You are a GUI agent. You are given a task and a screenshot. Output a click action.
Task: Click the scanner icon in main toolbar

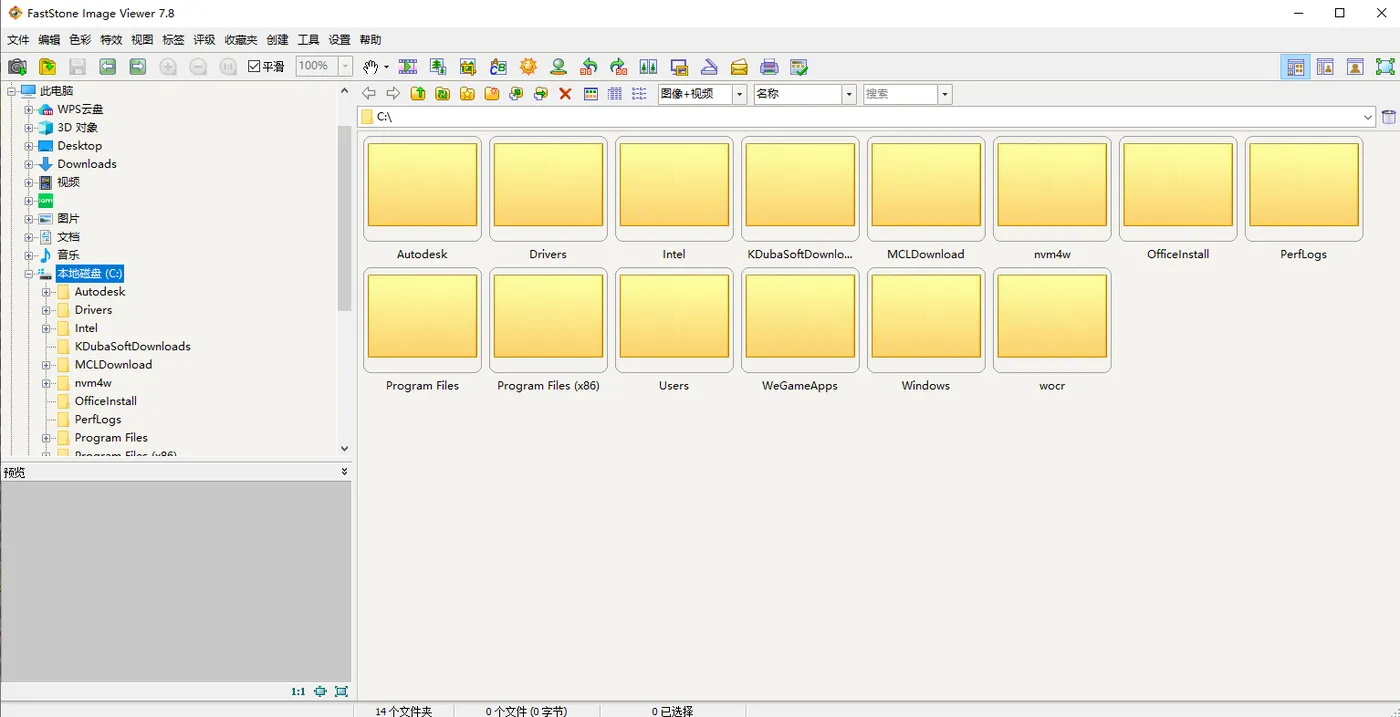point(709,67)
